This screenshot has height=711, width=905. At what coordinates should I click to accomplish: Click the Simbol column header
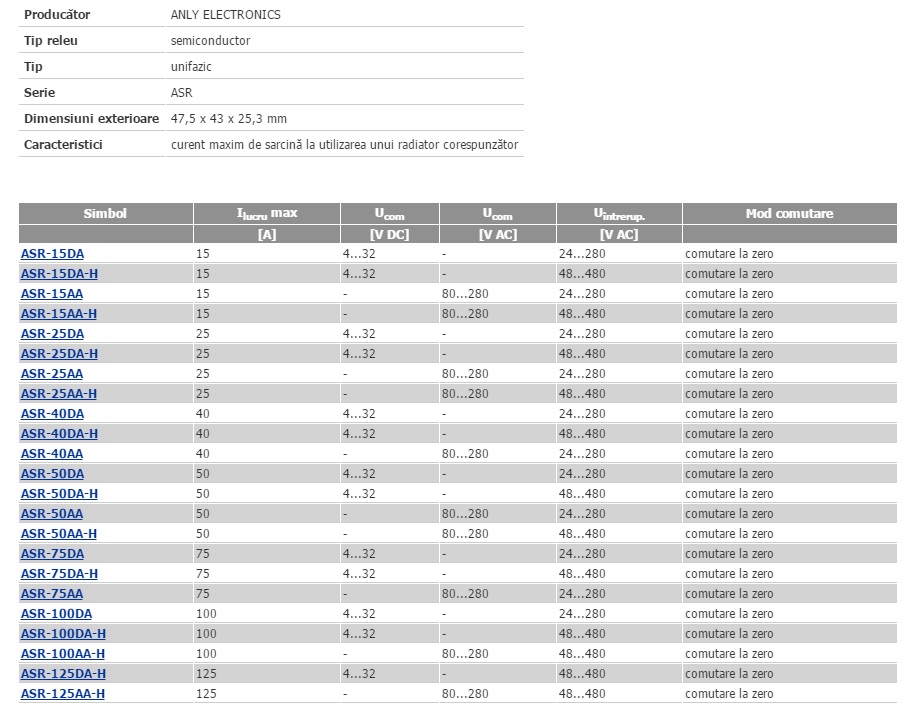coord(105,214)
